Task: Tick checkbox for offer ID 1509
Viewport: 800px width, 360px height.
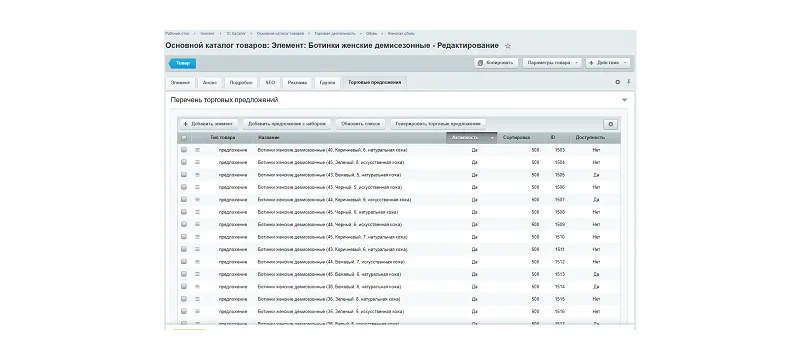Action: pos(184,224)
